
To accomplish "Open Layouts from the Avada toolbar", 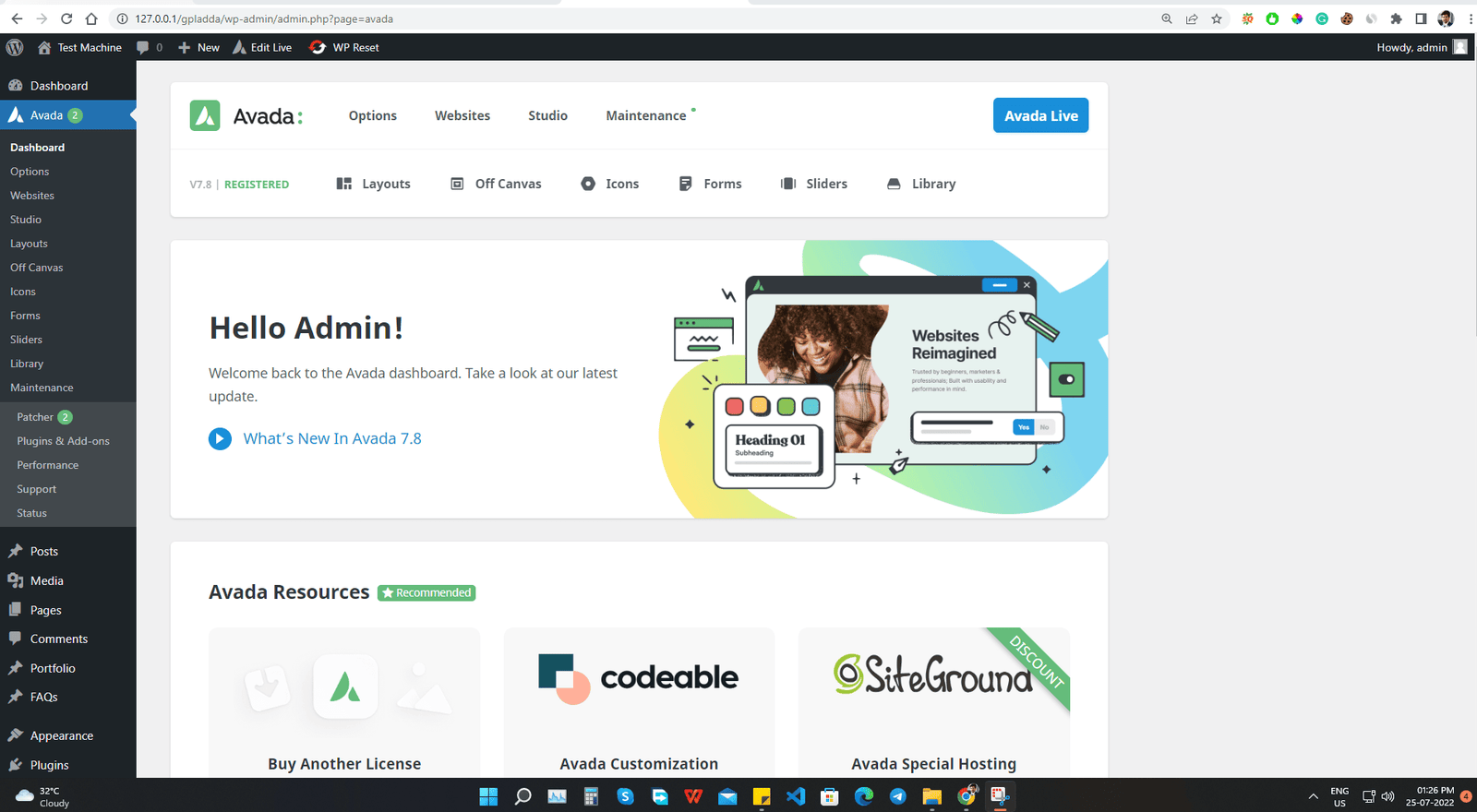I will tap(374, 184).
